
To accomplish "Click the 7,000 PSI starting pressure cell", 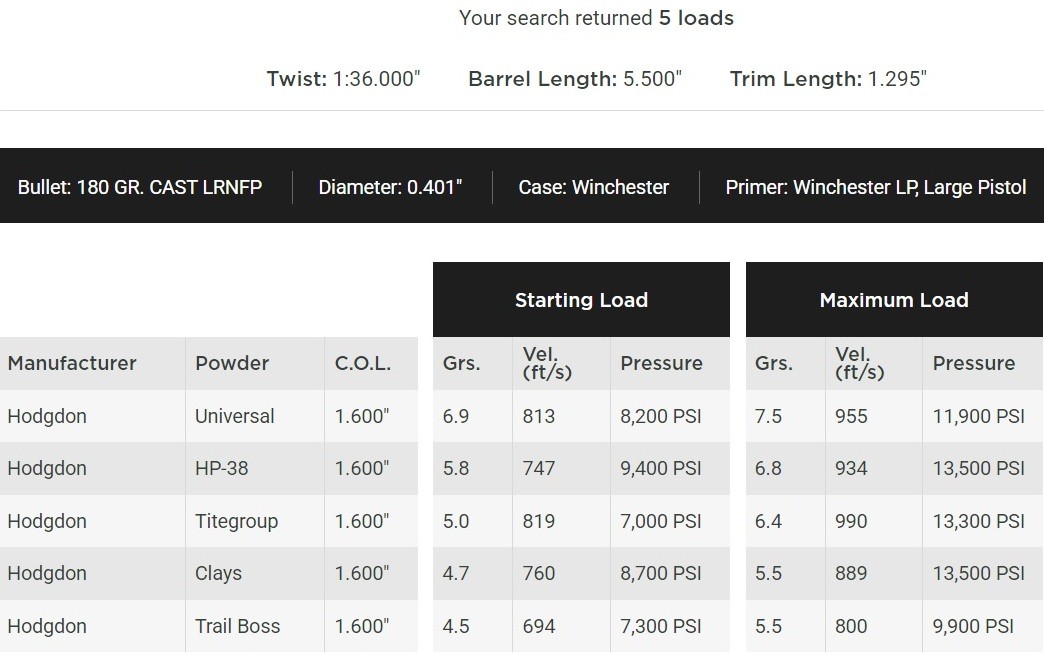I will [x=661, y=521].
